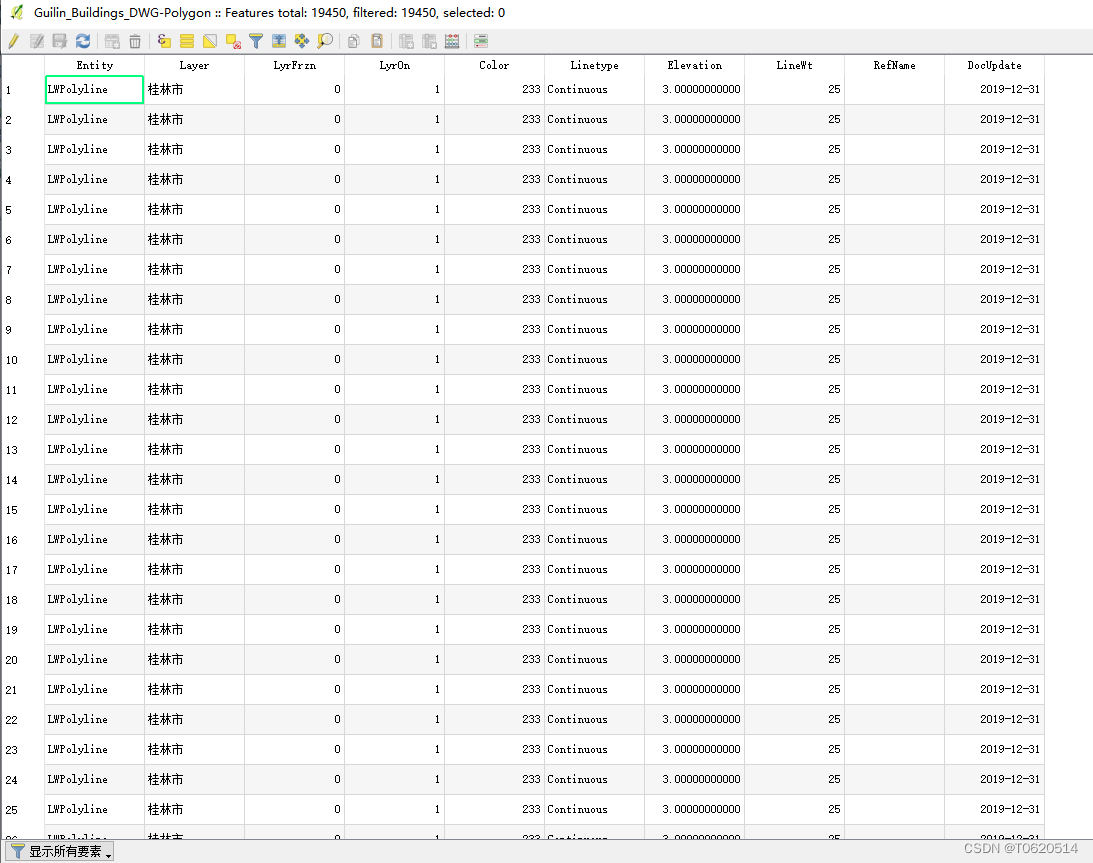Move selection to top of table

(279, 41)
